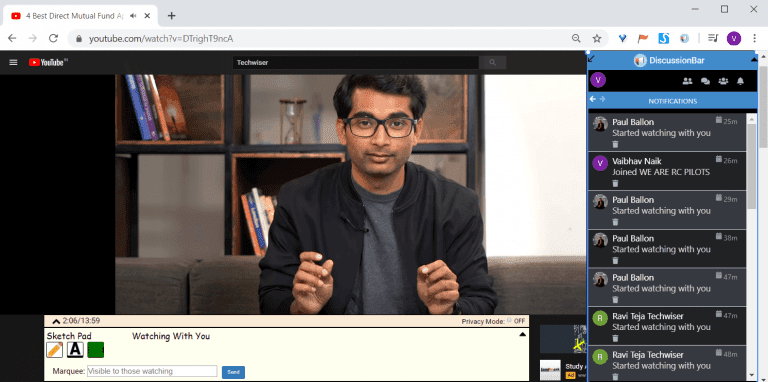Collapse the DiscussionBar with the top-right triangle
Image resolution: width=768 pixels, height=382 pixels.
754,60
